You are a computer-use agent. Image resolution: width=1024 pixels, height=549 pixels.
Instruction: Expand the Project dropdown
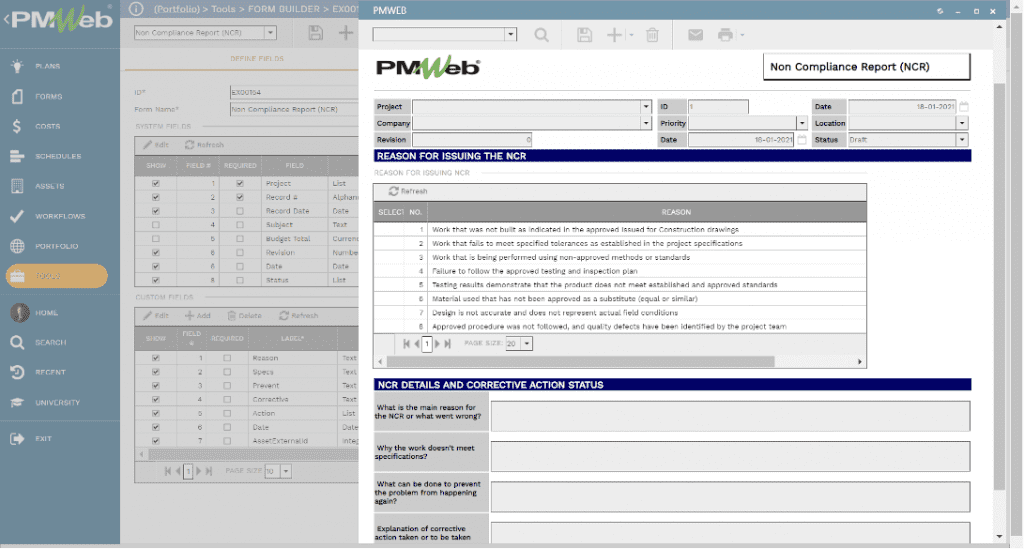pyautogui.click(x=645, y=106)
